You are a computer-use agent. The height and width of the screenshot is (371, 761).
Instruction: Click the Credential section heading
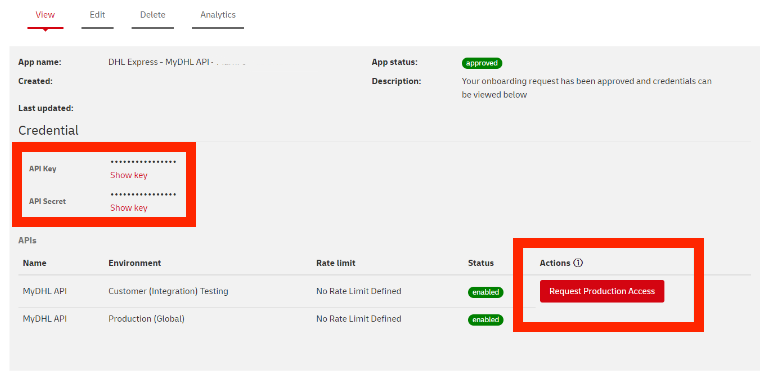(48, 131)
